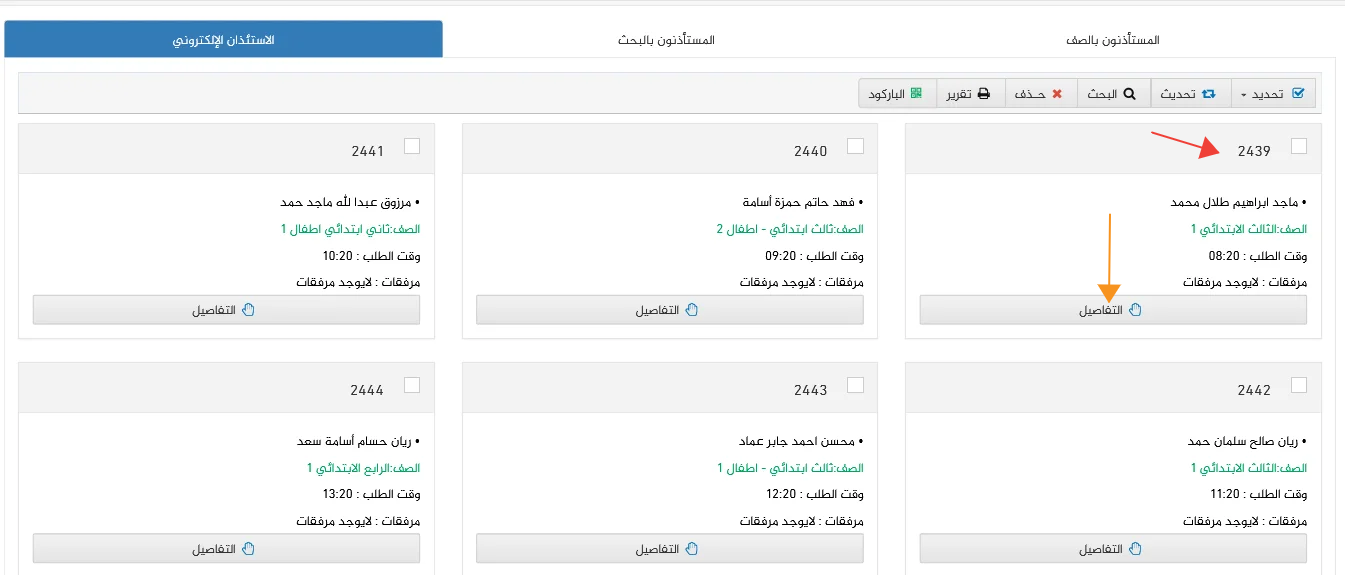Tick the checkbox for request 2439

pos(1299,146)
